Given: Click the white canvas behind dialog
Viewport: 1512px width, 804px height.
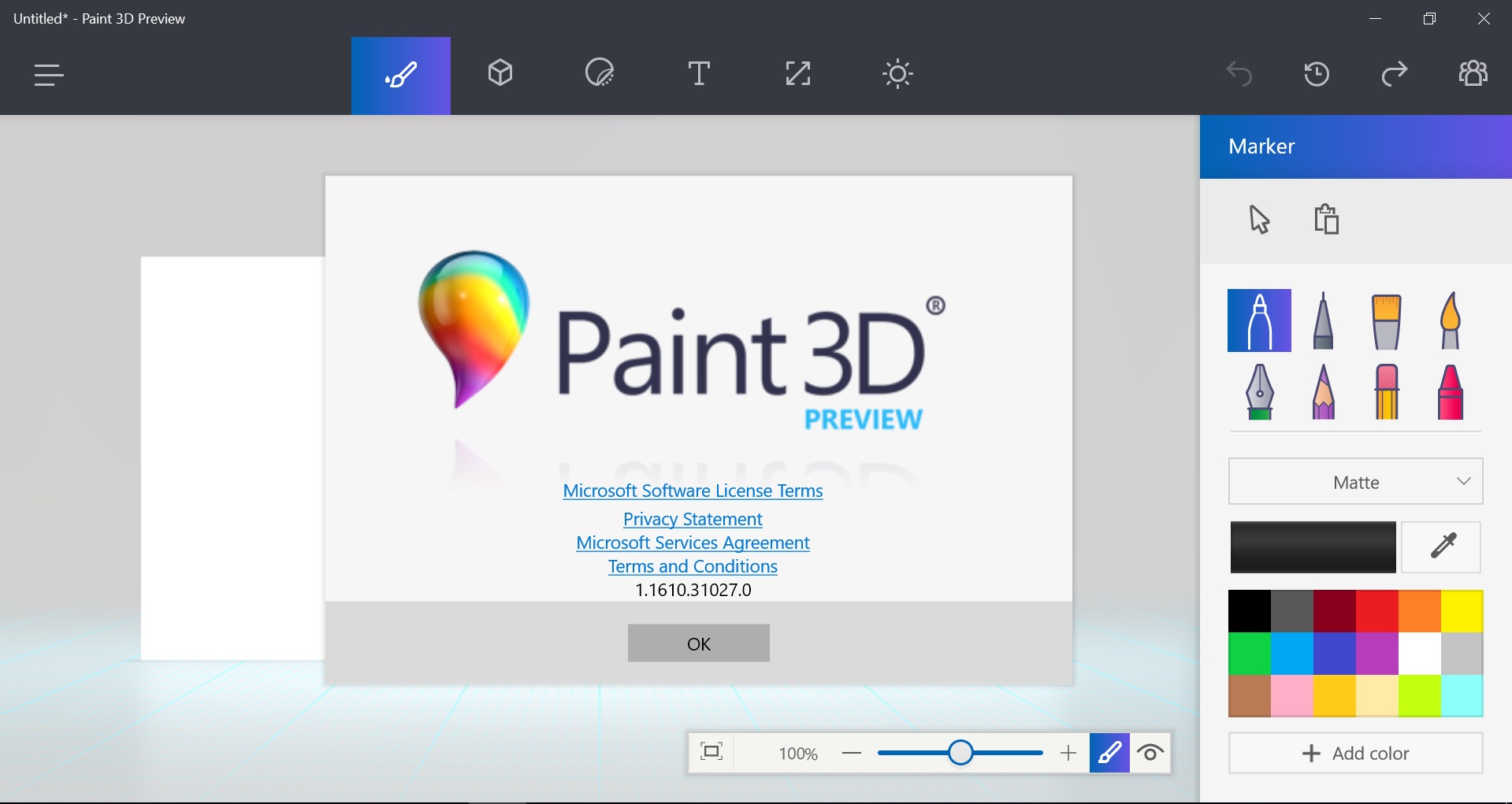Looking at the screenshot, I should pos(232,458).
